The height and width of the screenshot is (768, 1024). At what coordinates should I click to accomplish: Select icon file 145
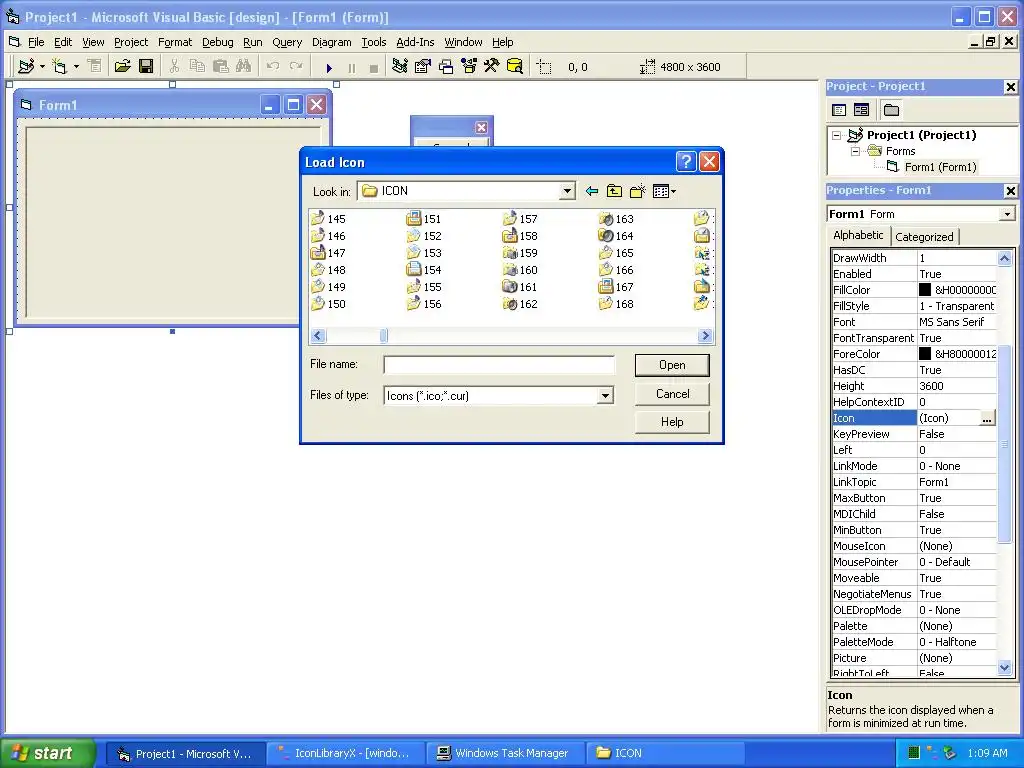pyautogui.click(x=328, y=219)
